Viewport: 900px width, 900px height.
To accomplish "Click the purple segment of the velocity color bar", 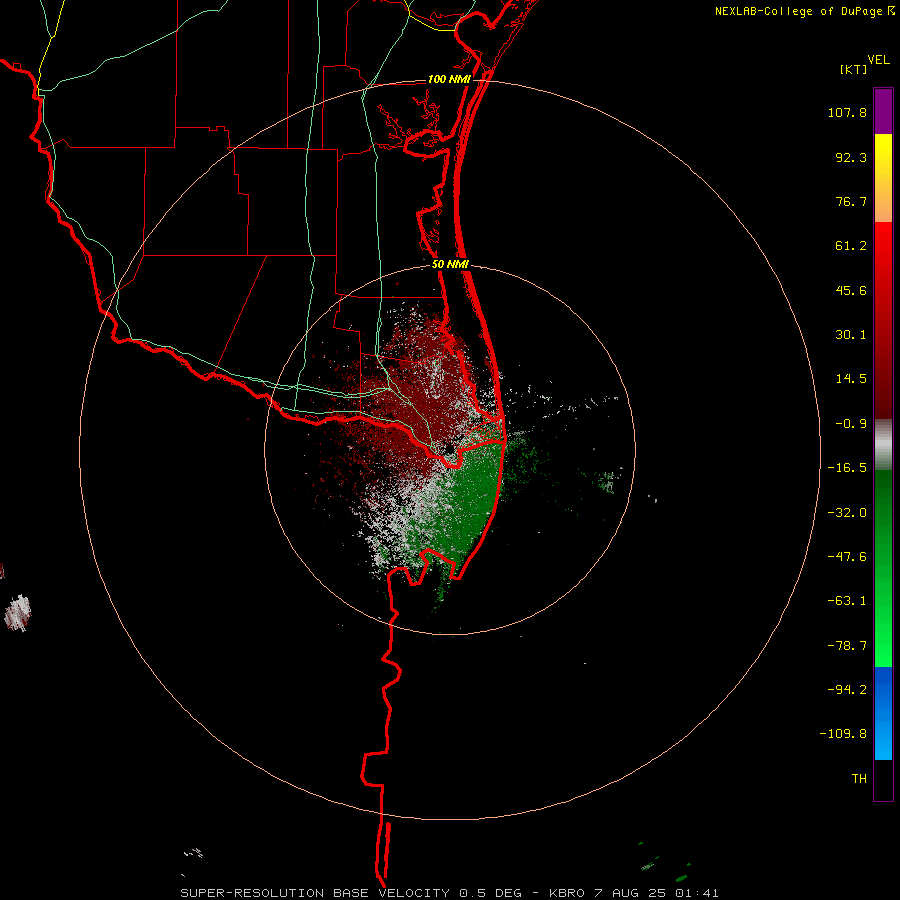I will pos(883,111).
